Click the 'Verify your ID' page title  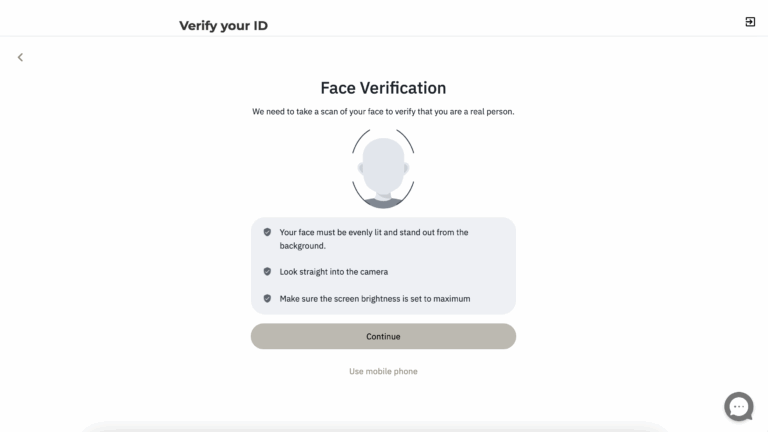[x=223, y=26]
